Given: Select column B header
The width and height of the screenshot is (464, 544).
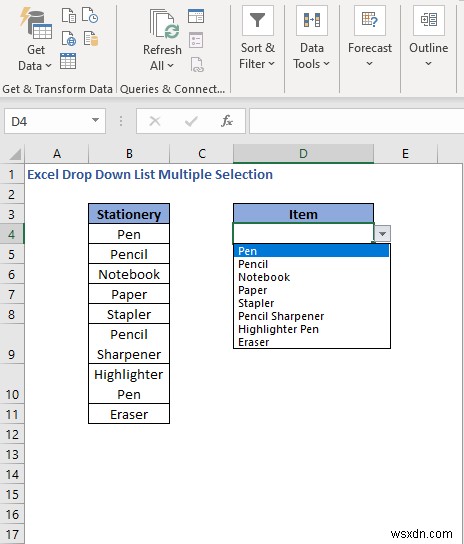Looking at the screenshot, I should coord(129,153).
